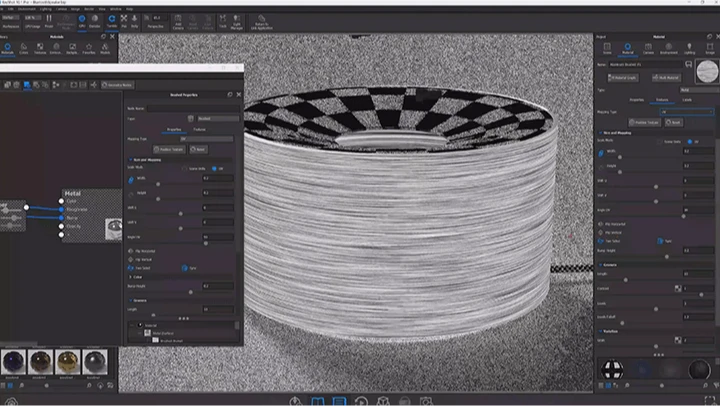Click the trash icon beside Type field

pyautogui.click(x=191, y=118)
